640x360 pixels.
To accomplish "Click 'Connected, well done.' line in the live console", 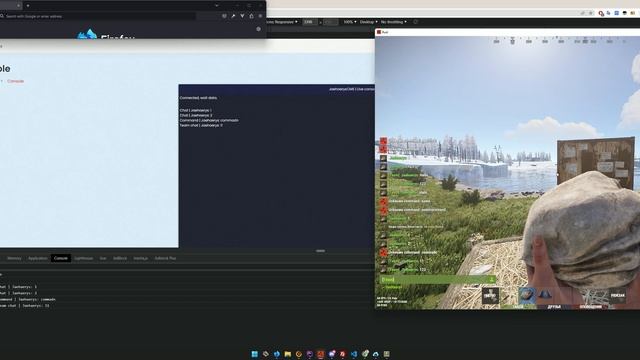I will 198,98.
